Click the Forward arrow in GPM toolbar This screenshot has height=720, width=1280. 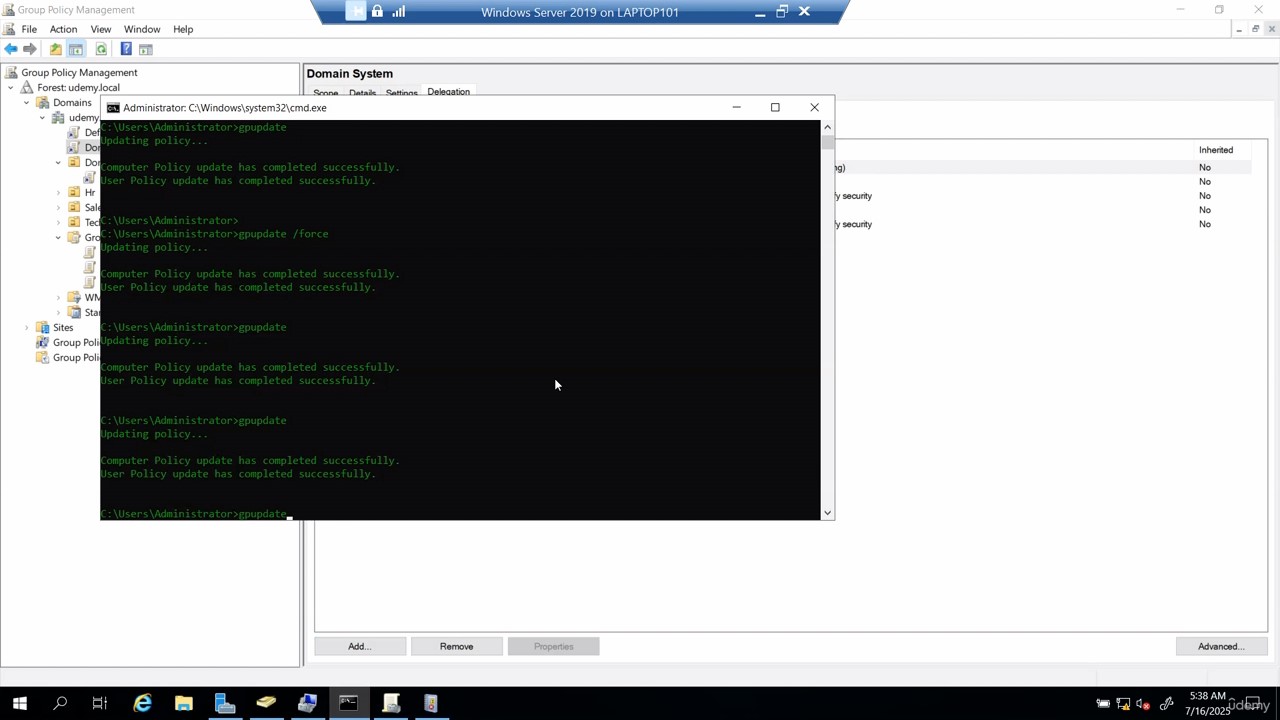click(x=30, y=49)
